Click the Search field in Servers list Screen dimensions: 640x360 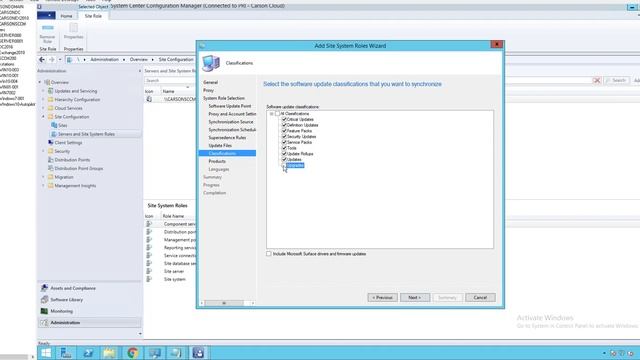170,80
